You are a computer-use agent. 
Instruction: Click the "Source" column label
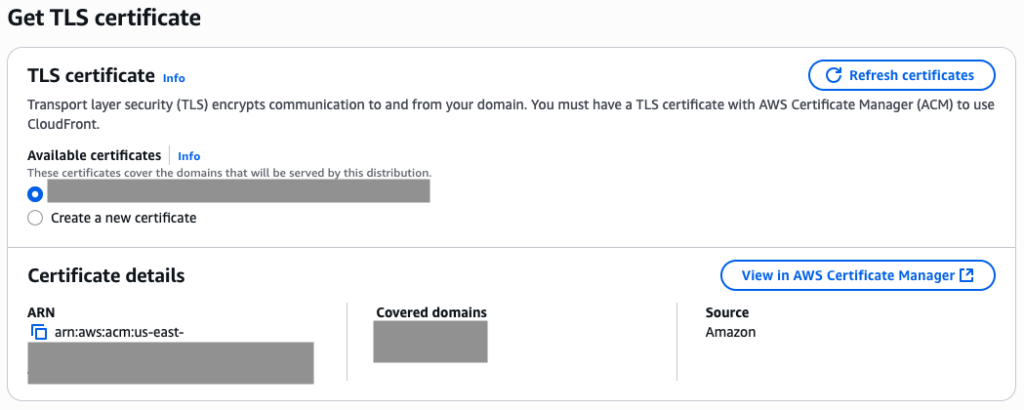point(727,313)
